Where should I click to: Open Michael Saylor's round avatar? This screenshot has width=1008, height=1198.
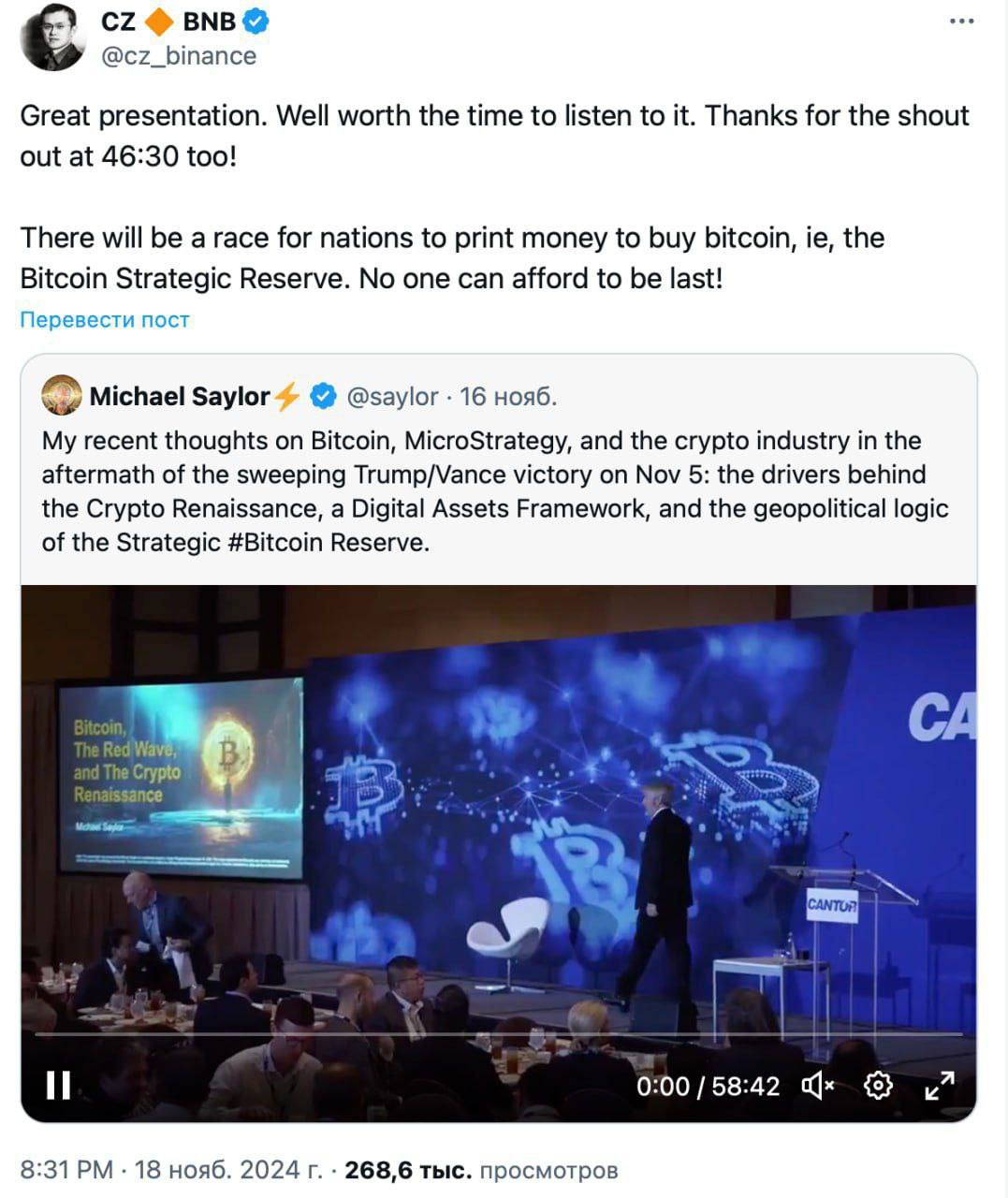(x=62, y=396)
